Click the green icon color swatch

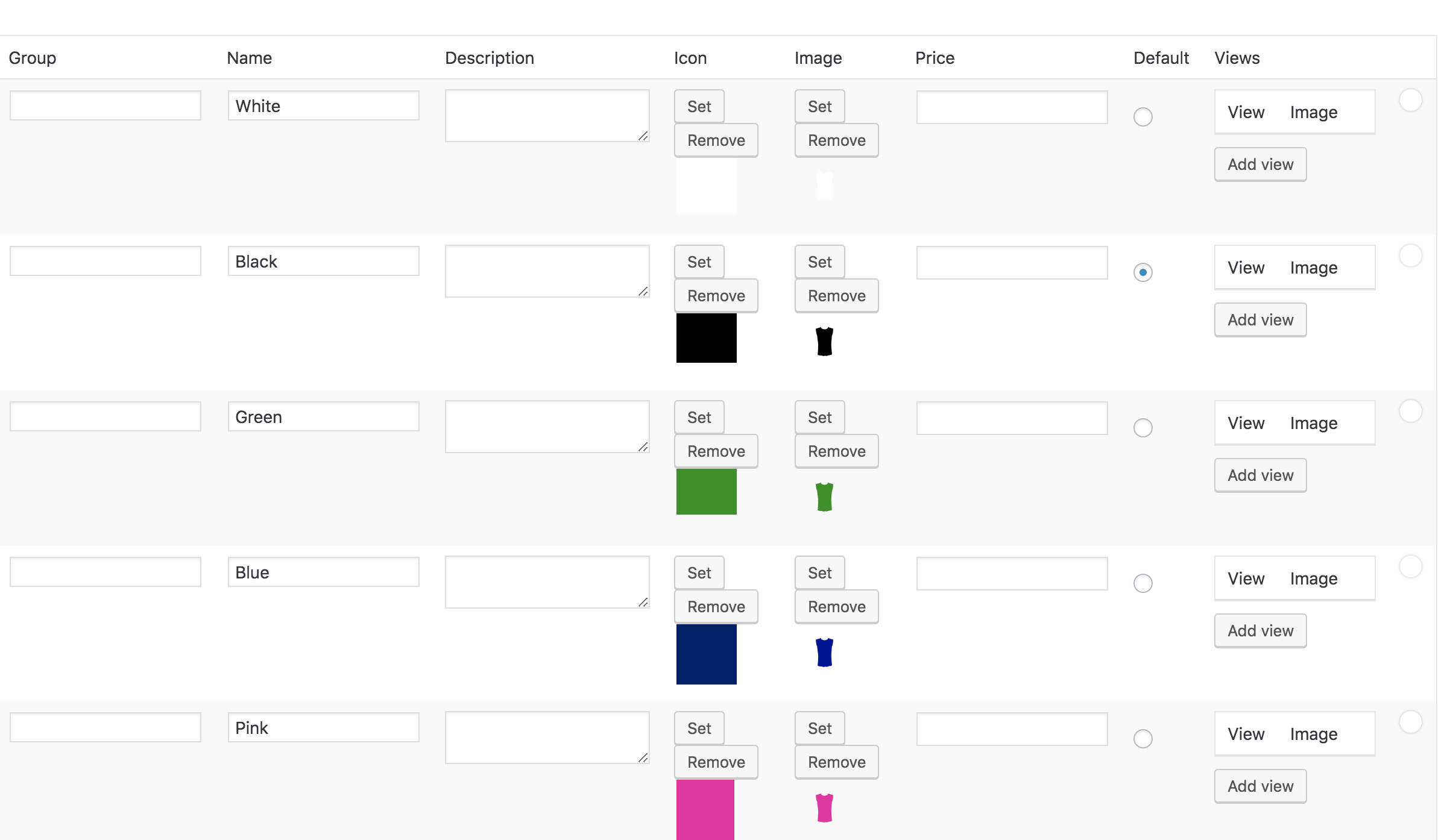point(706,492)
